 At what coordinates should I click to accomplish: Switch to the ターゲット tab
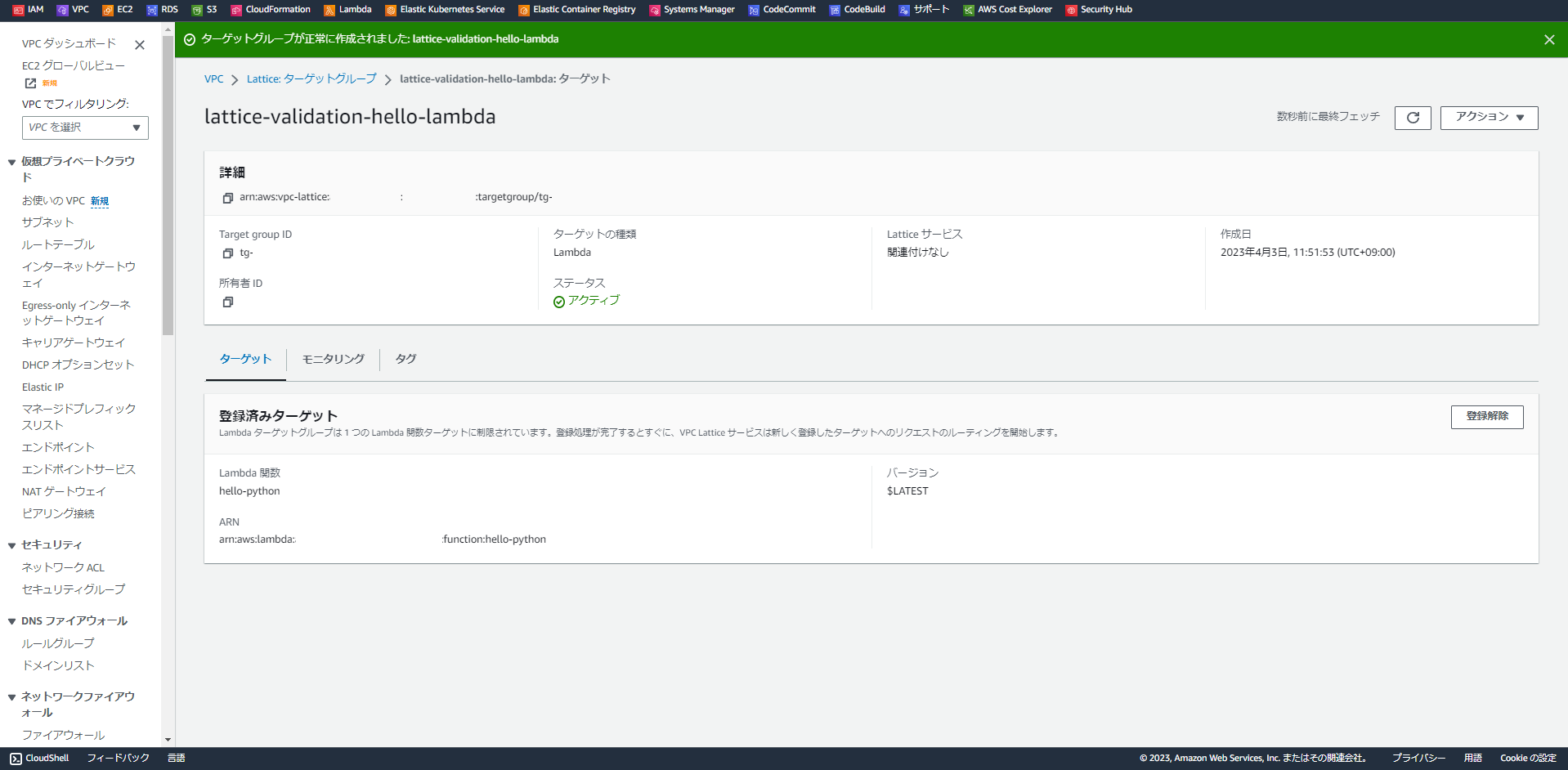(245, 359)
